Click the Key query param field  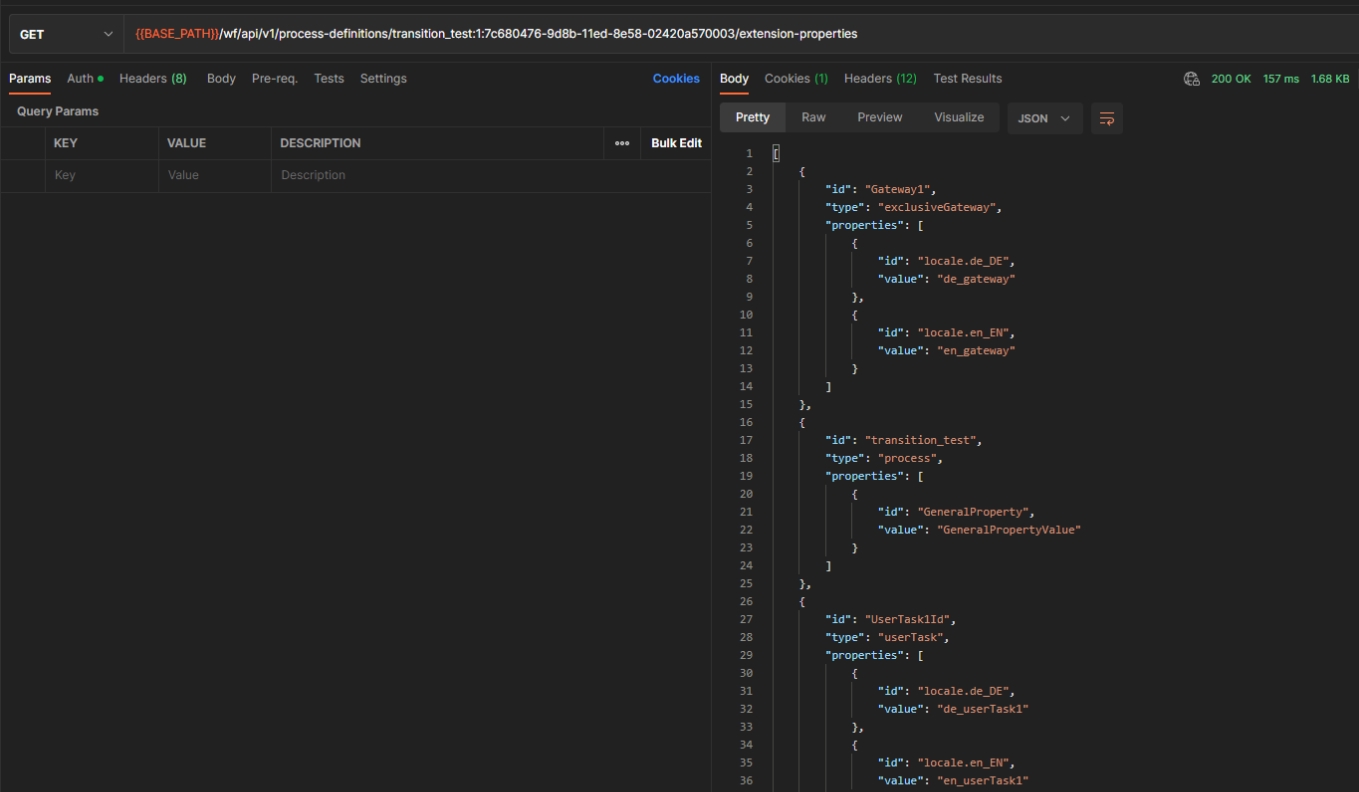click(100, 175)
